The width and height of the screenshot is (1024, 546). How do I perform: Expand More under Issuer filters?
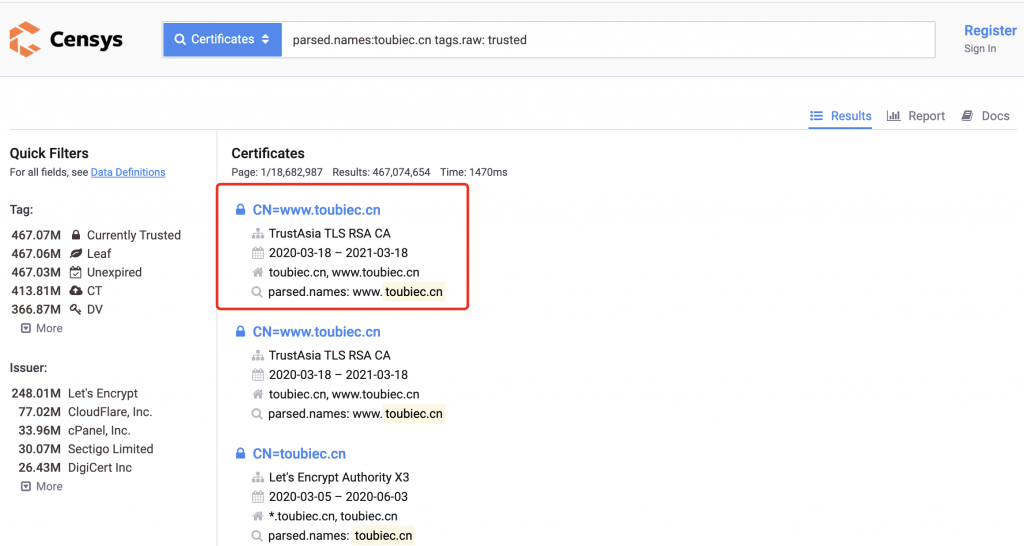click(x=42, y=486)
